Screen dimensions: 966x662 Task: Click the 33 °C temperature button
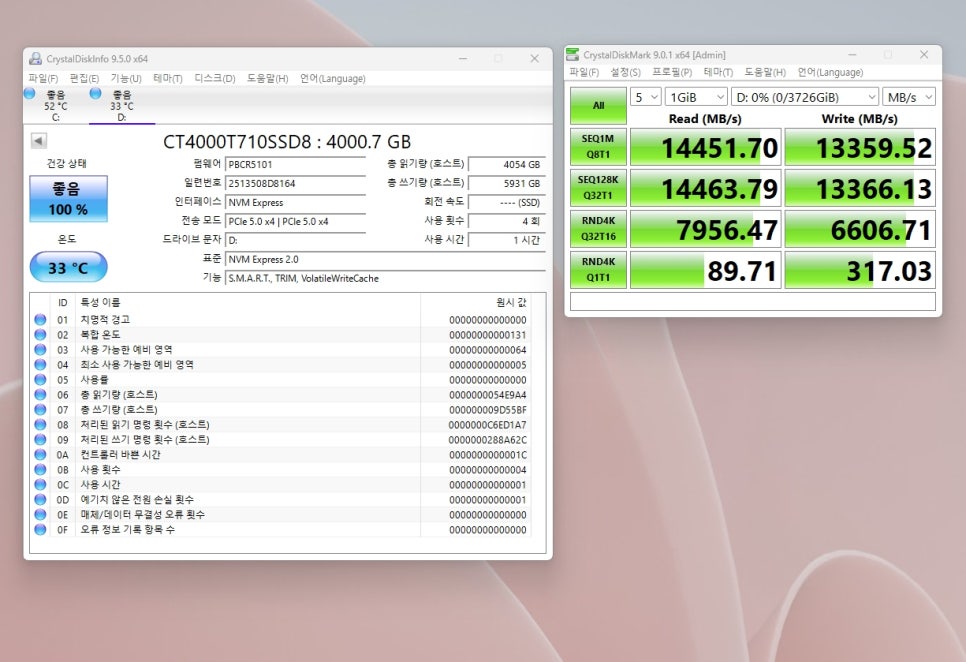(x=68, y=267)
